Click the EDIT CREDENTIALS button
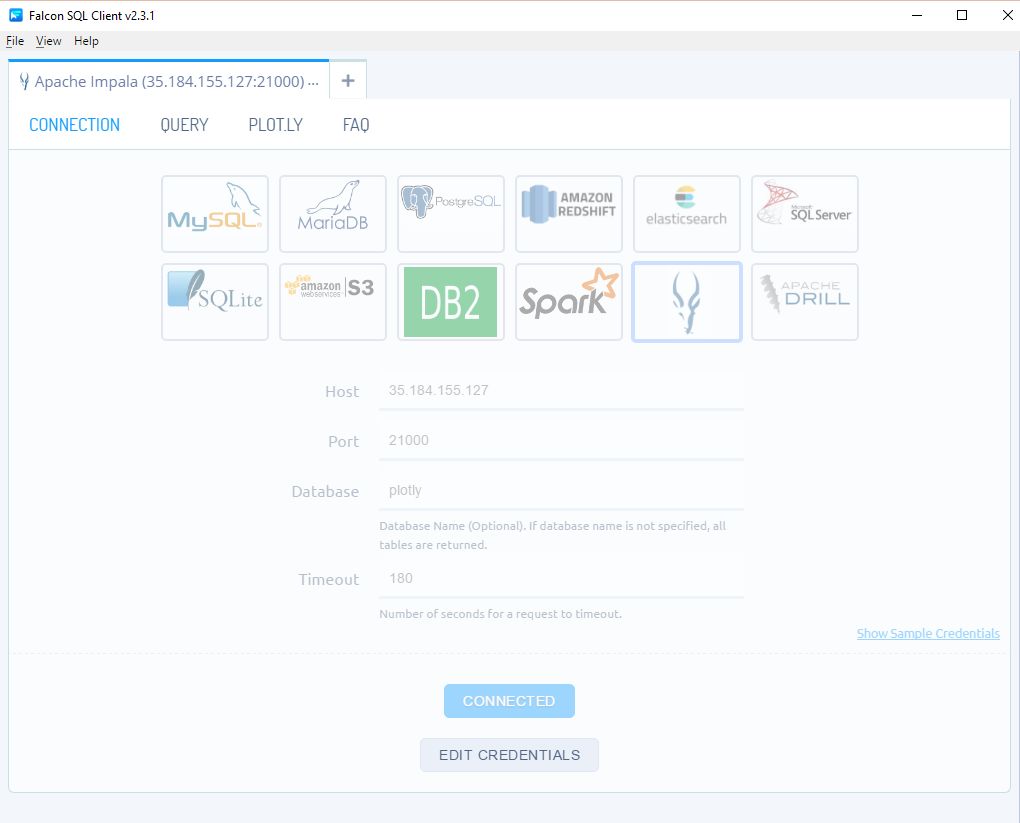1020x823 pixels. [509, 755]
